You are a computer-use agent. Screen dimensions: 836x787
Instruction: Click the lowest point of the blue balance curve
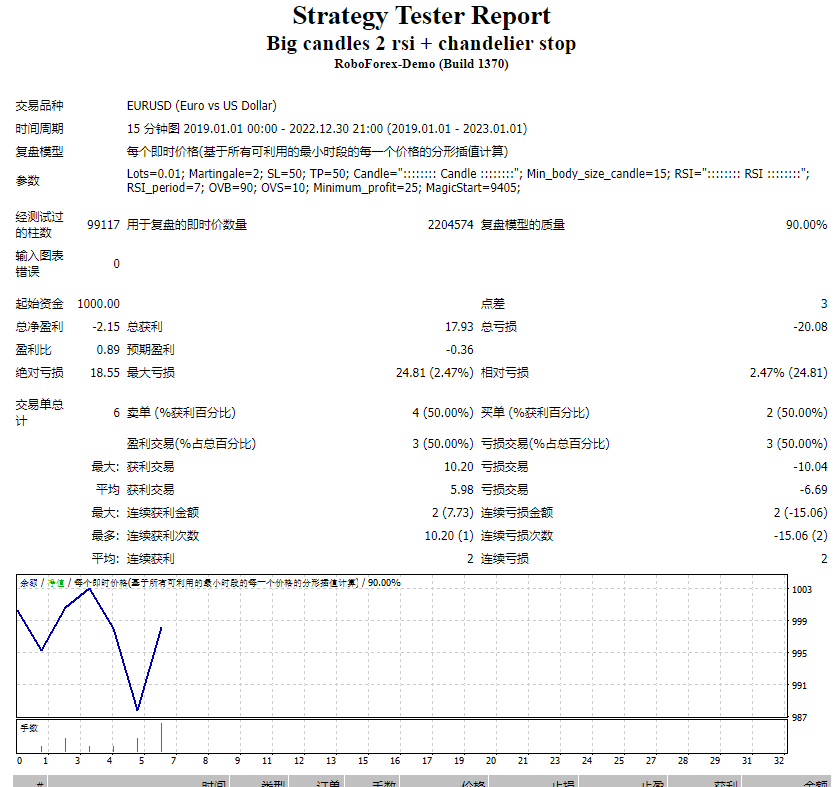pos(138,710)
